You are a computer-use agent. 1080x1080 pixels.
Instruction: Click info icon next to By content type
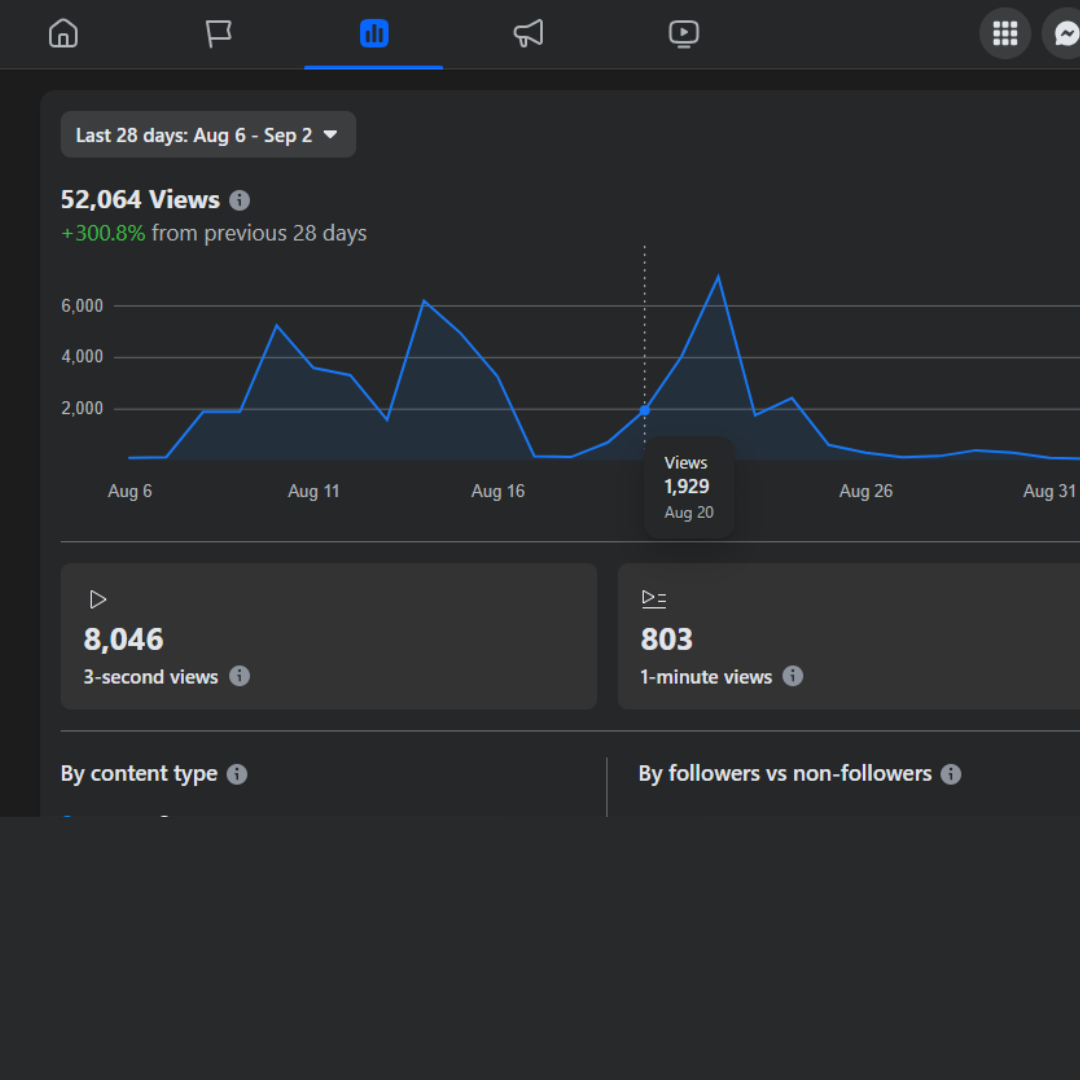(237, 774)
